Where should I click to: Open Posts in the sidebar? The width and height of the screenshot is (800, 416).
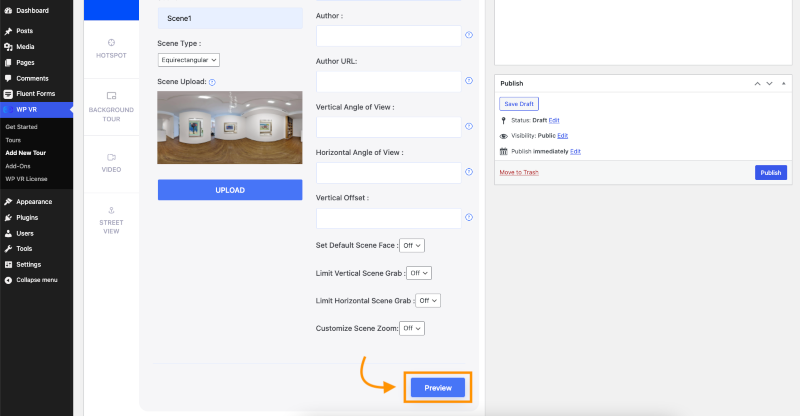click(x=24, y=31)
